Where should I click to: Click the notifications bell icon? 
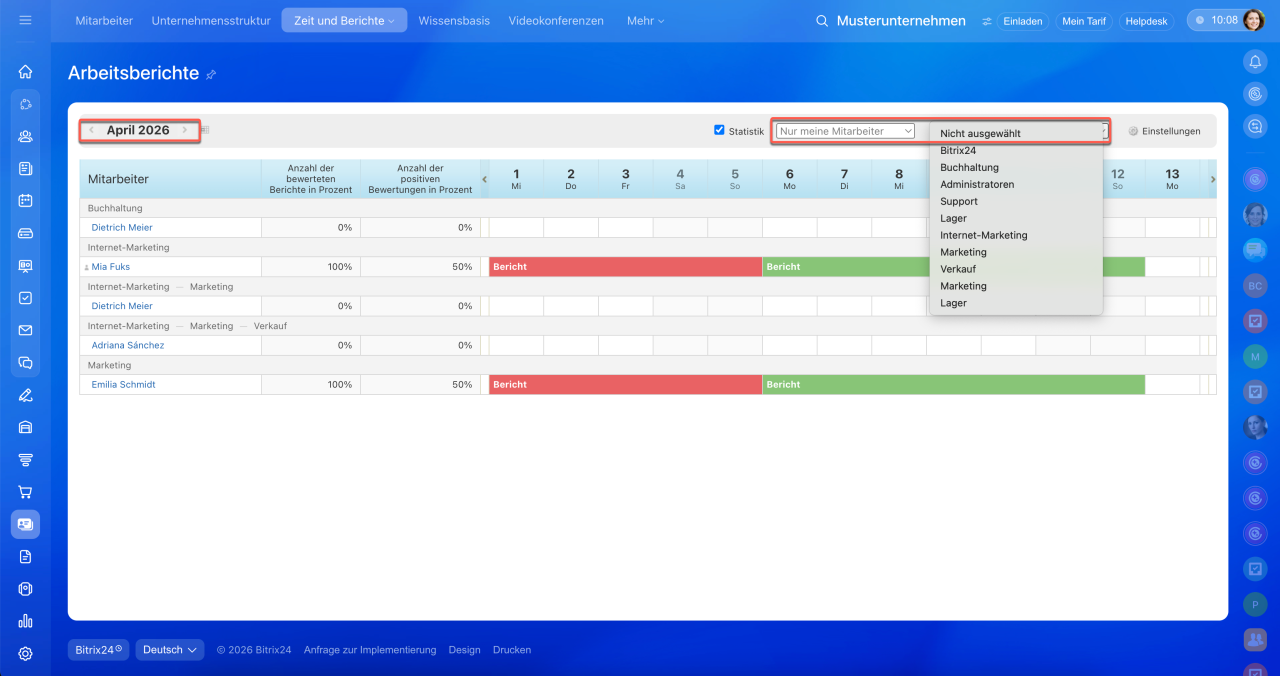click(x=1255, y=62)
